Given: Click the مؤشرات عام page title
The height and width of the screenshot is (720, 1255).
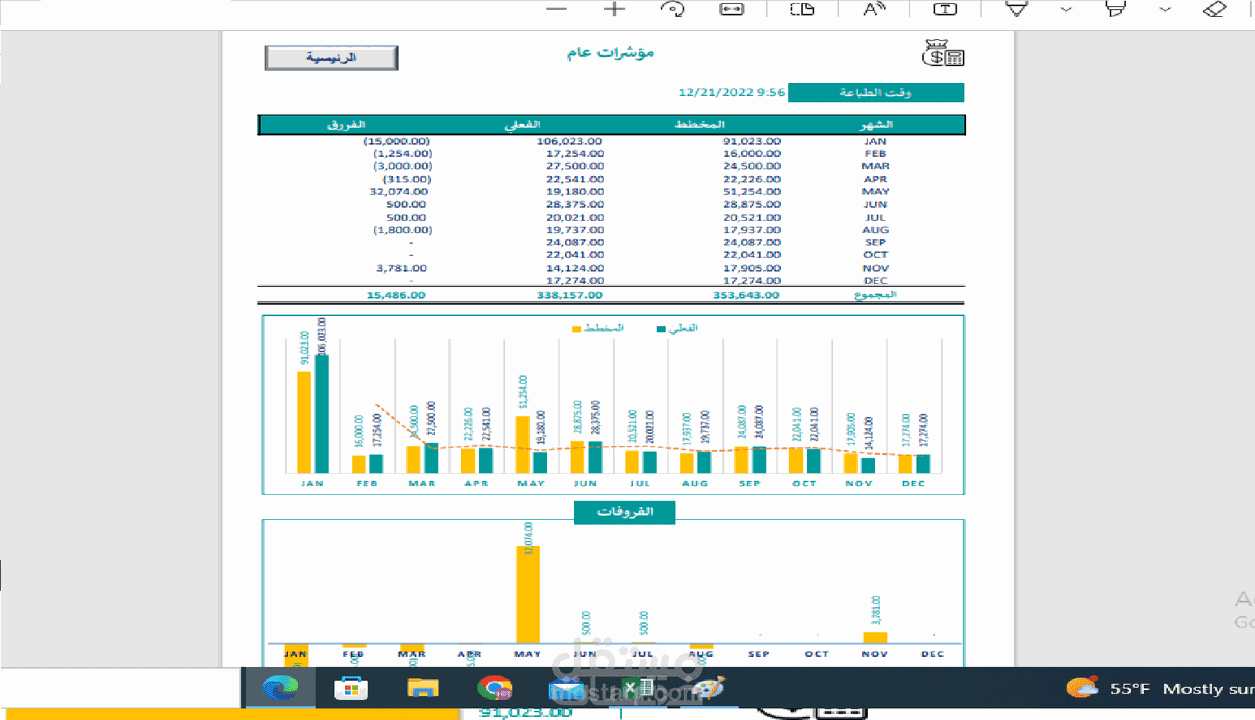Looking at the screenshot, I should [610, 52].
